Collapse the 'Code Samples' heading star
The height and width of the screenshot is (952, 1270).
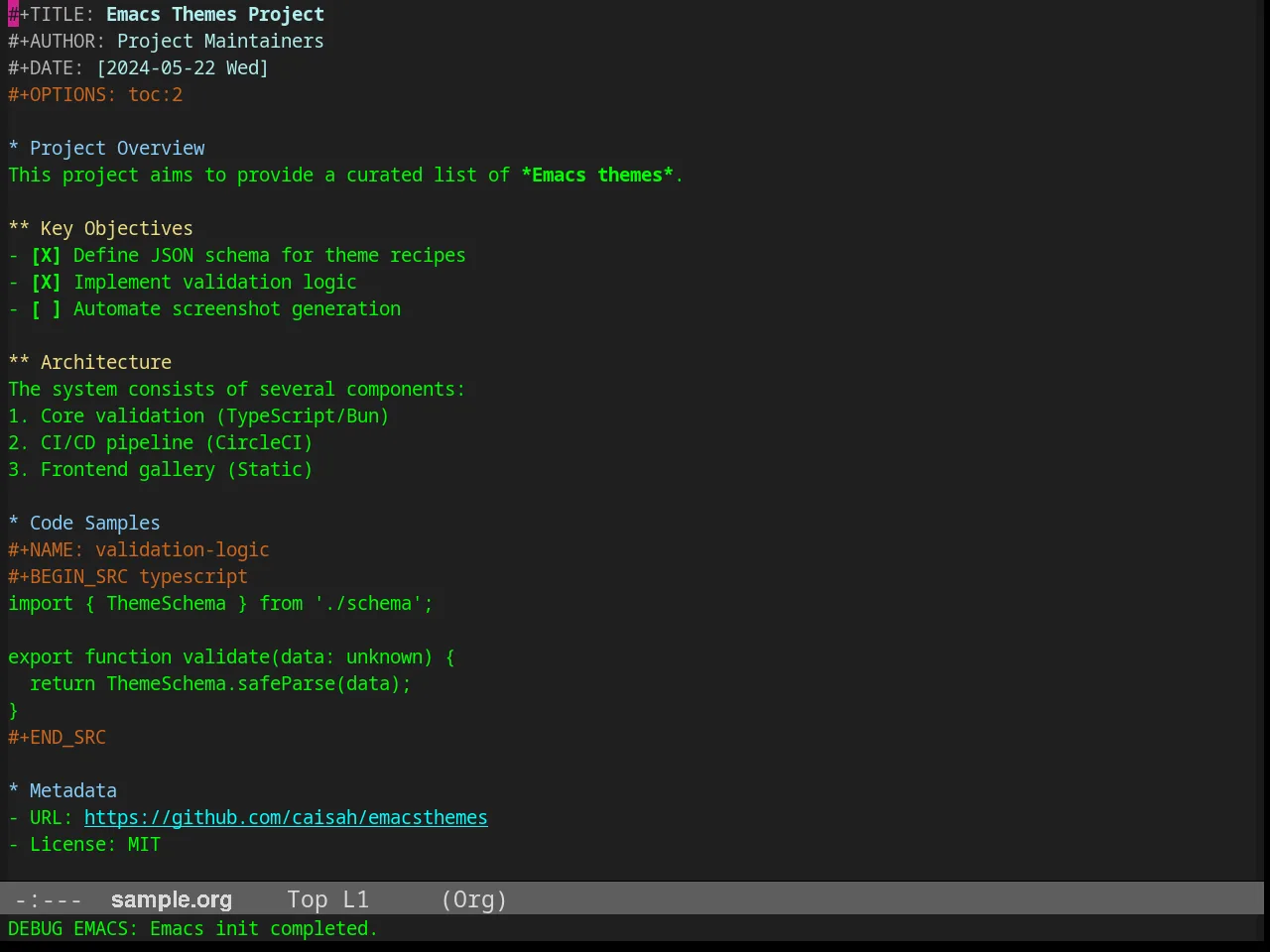tap(14, 524)
